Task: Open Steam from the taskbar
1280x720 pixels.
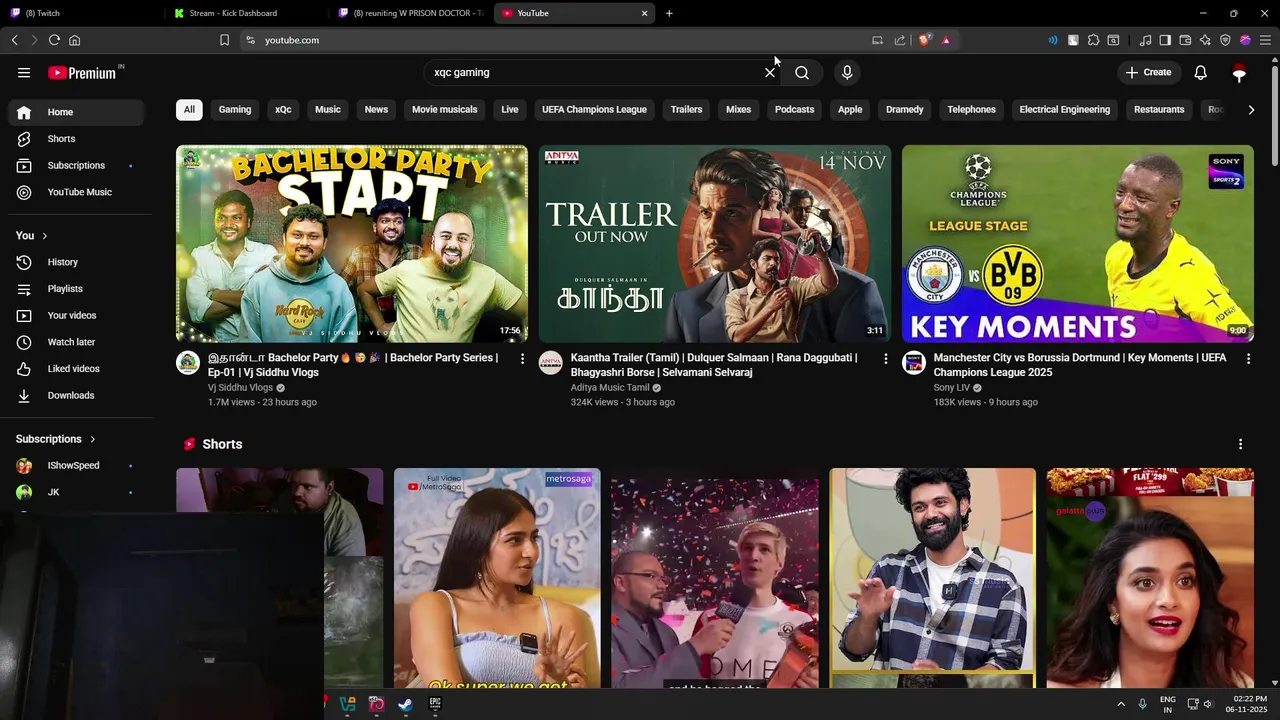Action: coord(405,704)
